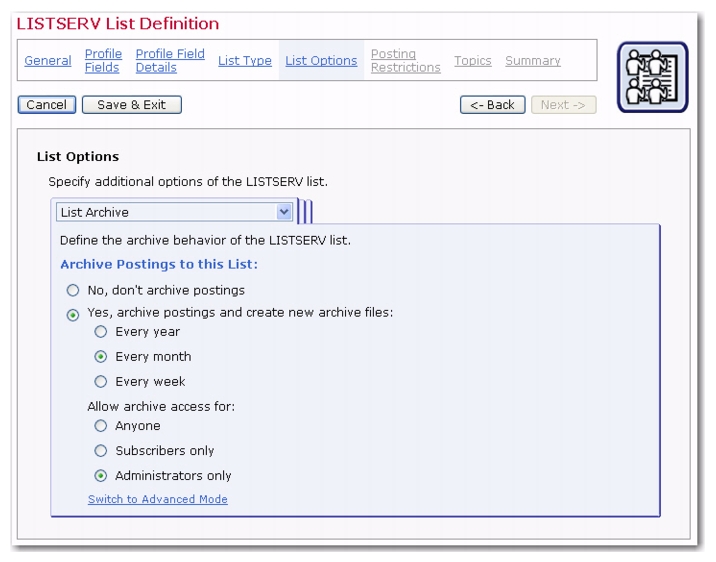The height and width of the screenshot is (562, 716).
Task: Open the Profile Field Details tab
Action: [x=170, y=61]
